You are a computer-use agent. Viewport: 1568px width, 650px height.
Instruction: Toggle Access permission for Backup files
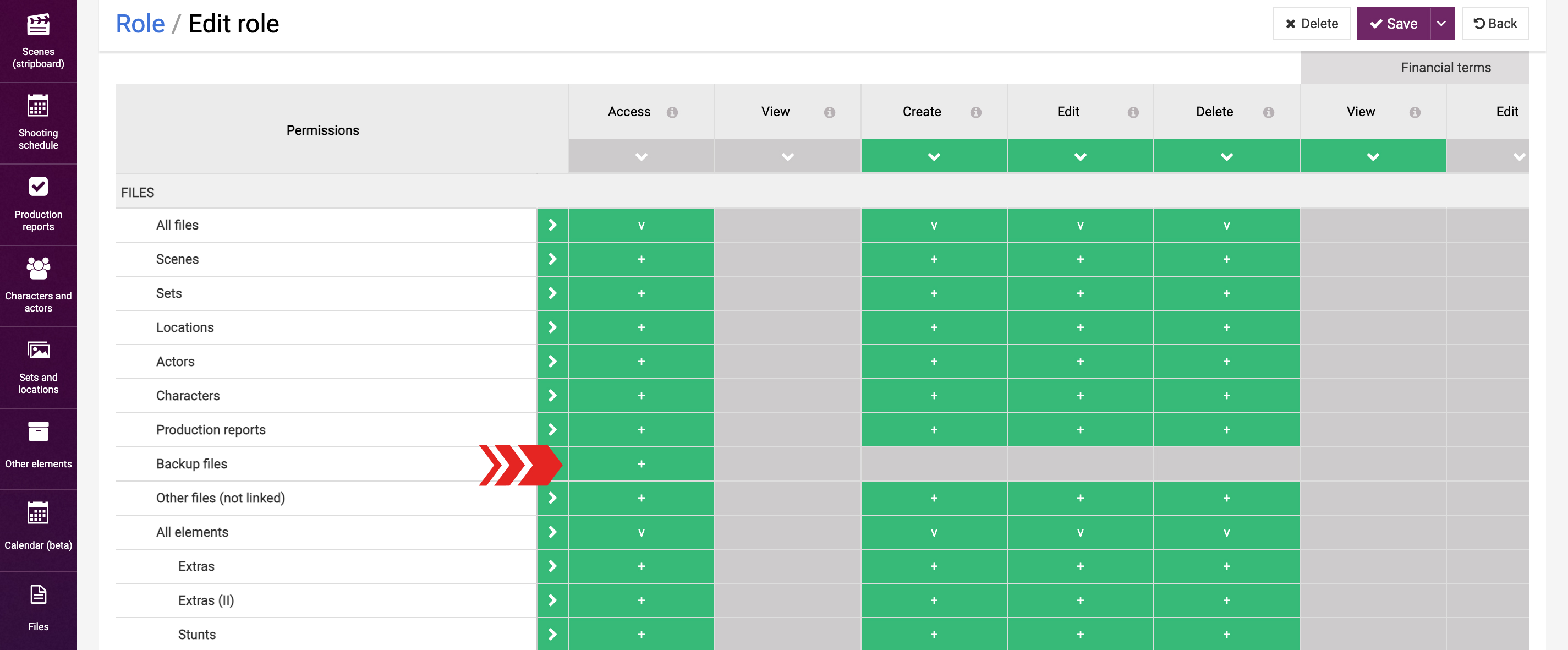click(641, 464)
